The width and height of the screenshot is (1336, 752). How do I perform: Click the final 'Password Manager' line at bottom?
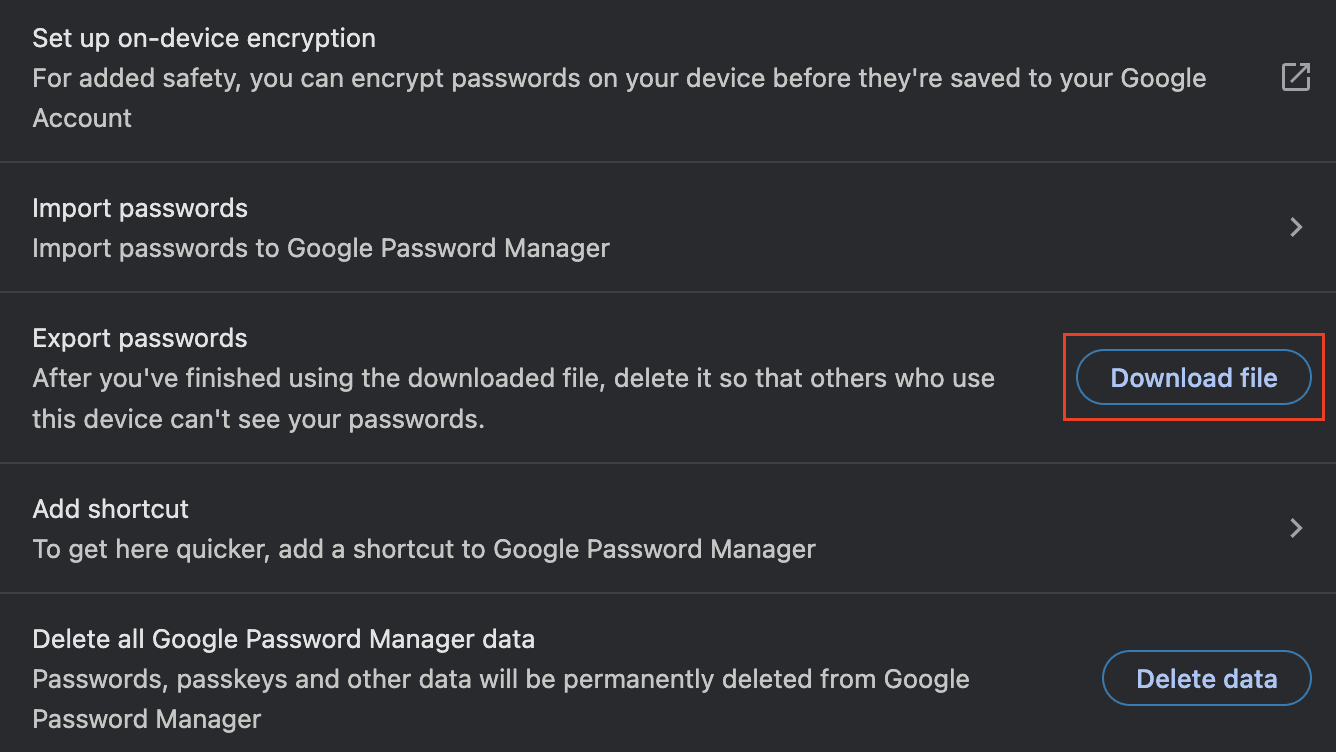pos(147,719)
